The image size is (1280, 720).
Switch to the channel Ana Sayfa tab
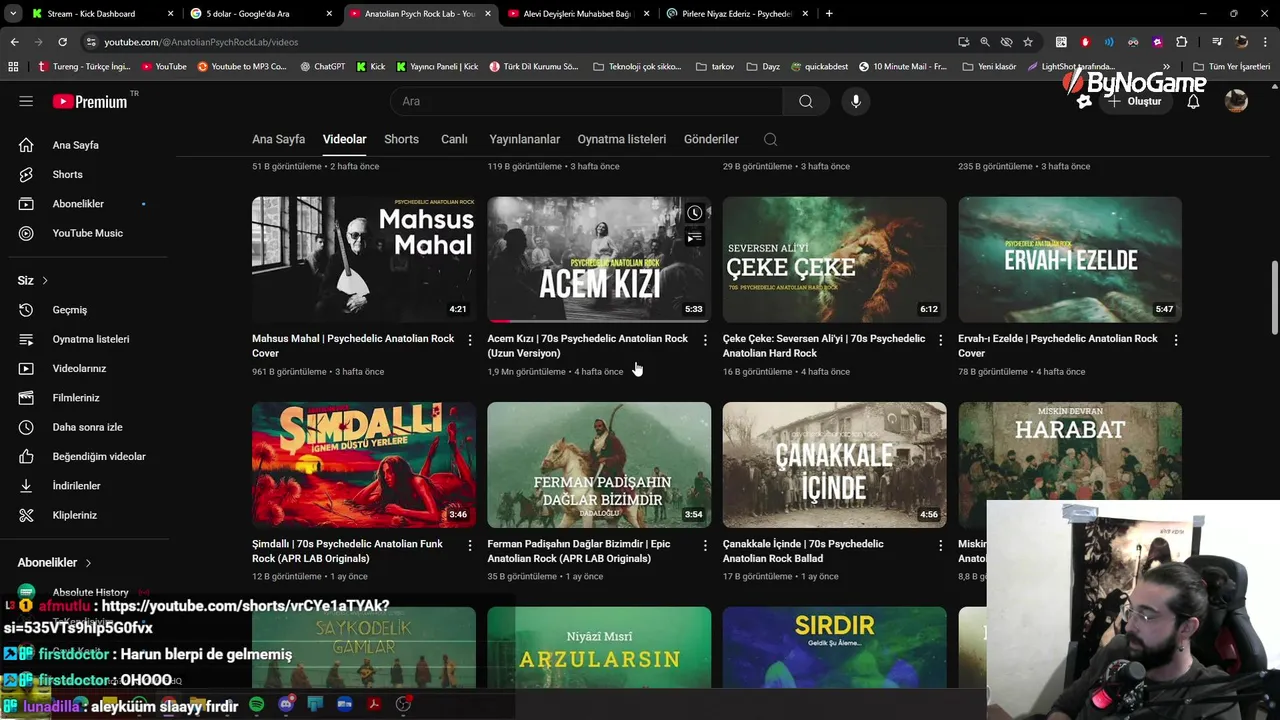278,139
